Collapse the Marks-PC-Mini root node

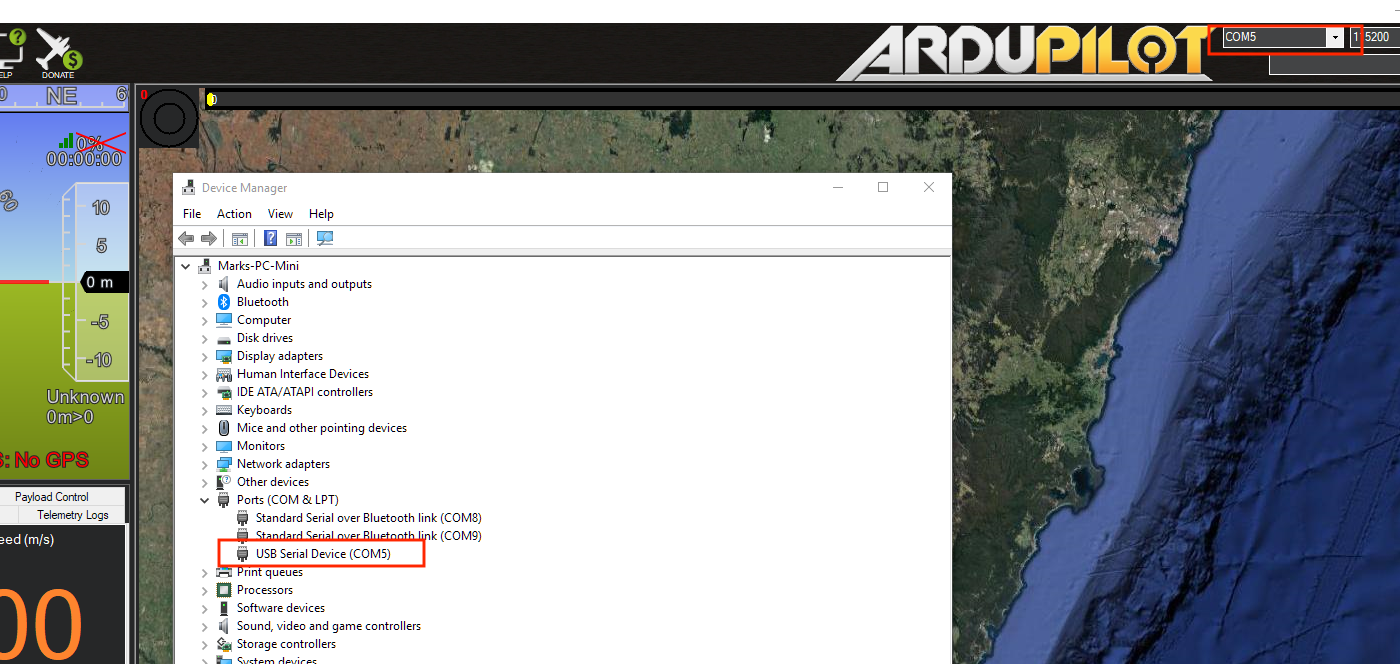(186, 266)
